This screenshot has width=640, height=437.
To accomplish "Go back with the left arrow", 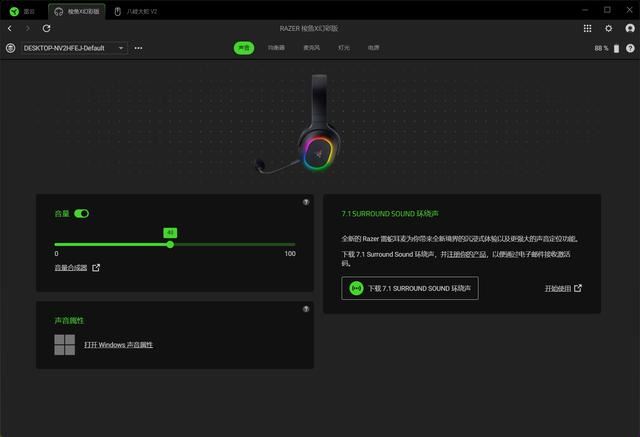I will tap(10, 28).
